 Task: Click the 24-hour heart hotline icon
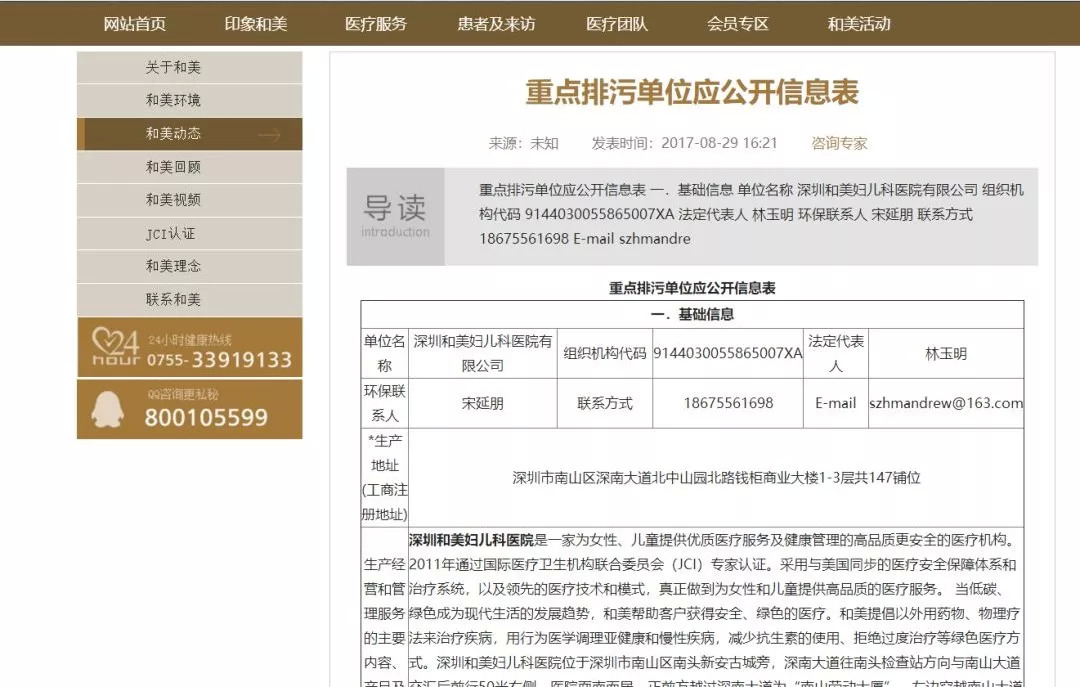[x=110, y=346]
